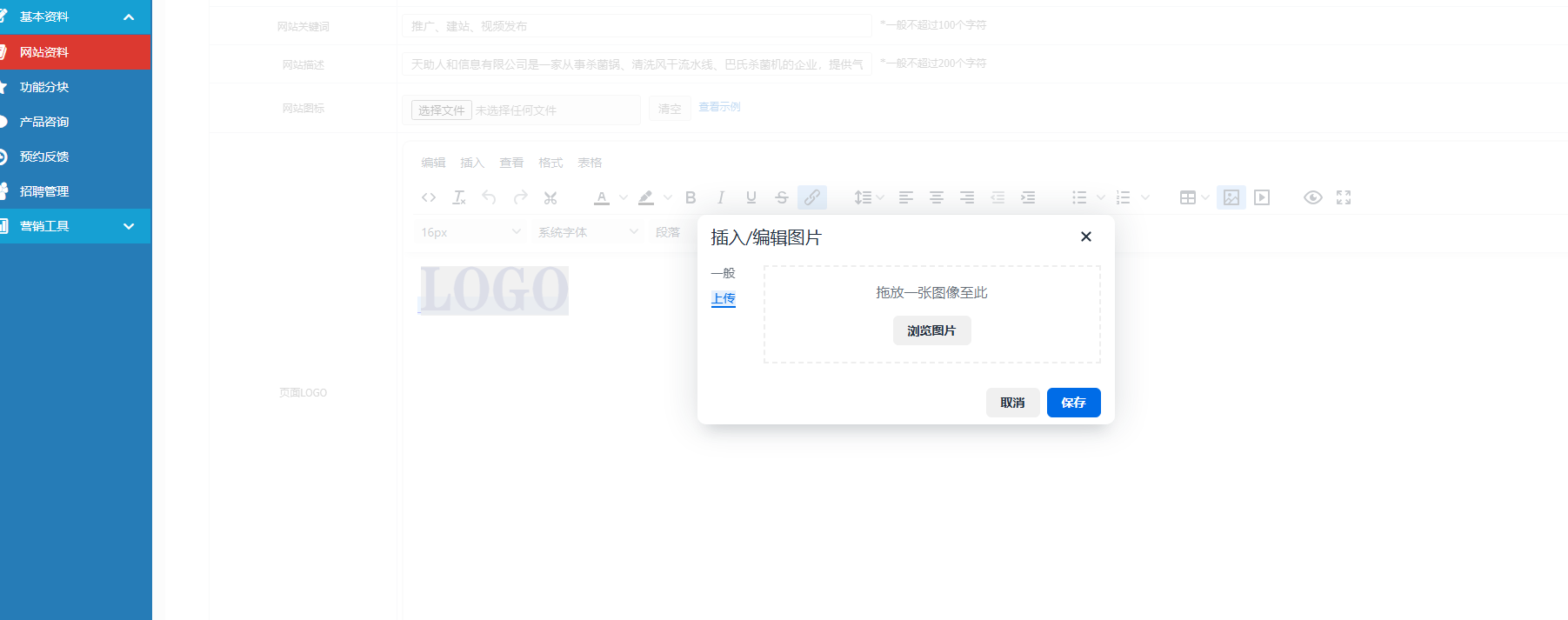
Task: Click the blue 保存 button
Action: 1073,403
